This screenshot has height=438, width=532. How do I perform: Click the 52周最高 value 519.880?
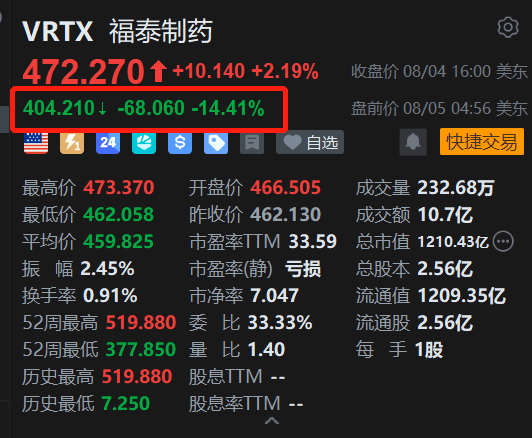(x=141, y=322)
